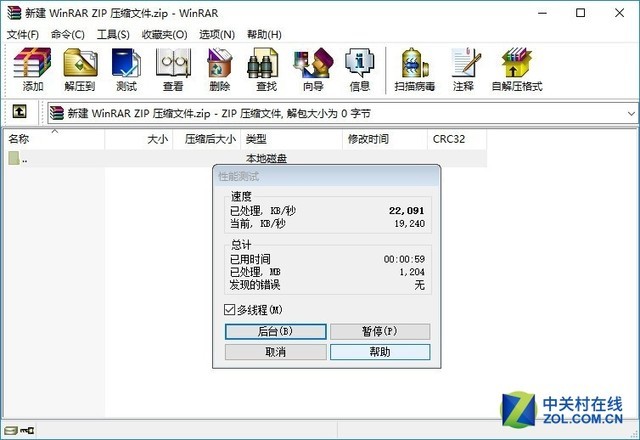Viewport: 640px width, 440px height.
Task: Toggle the 多线程(M) multithreading checkbox
Action: click(229, 310)
